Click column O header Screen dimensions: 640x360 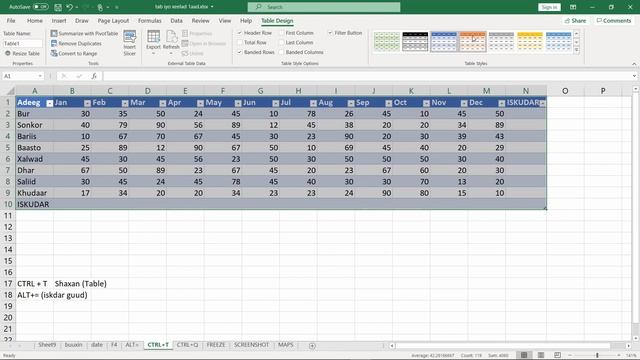(x=565, y=91)
